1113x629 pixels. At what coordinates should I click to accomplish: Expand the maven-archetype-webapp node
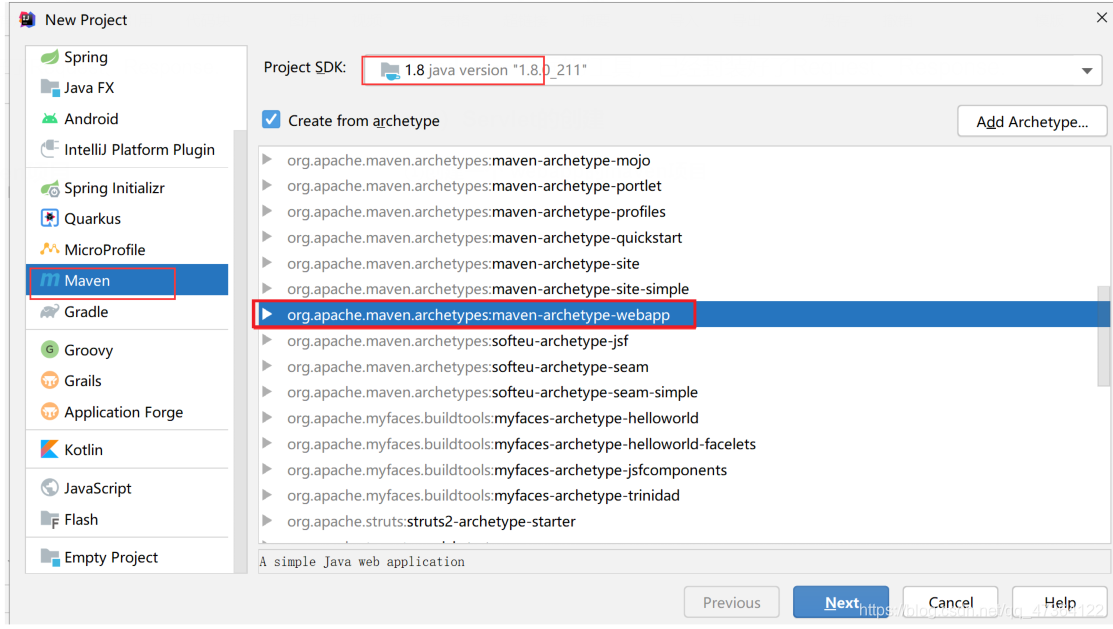tap(268, 314)
